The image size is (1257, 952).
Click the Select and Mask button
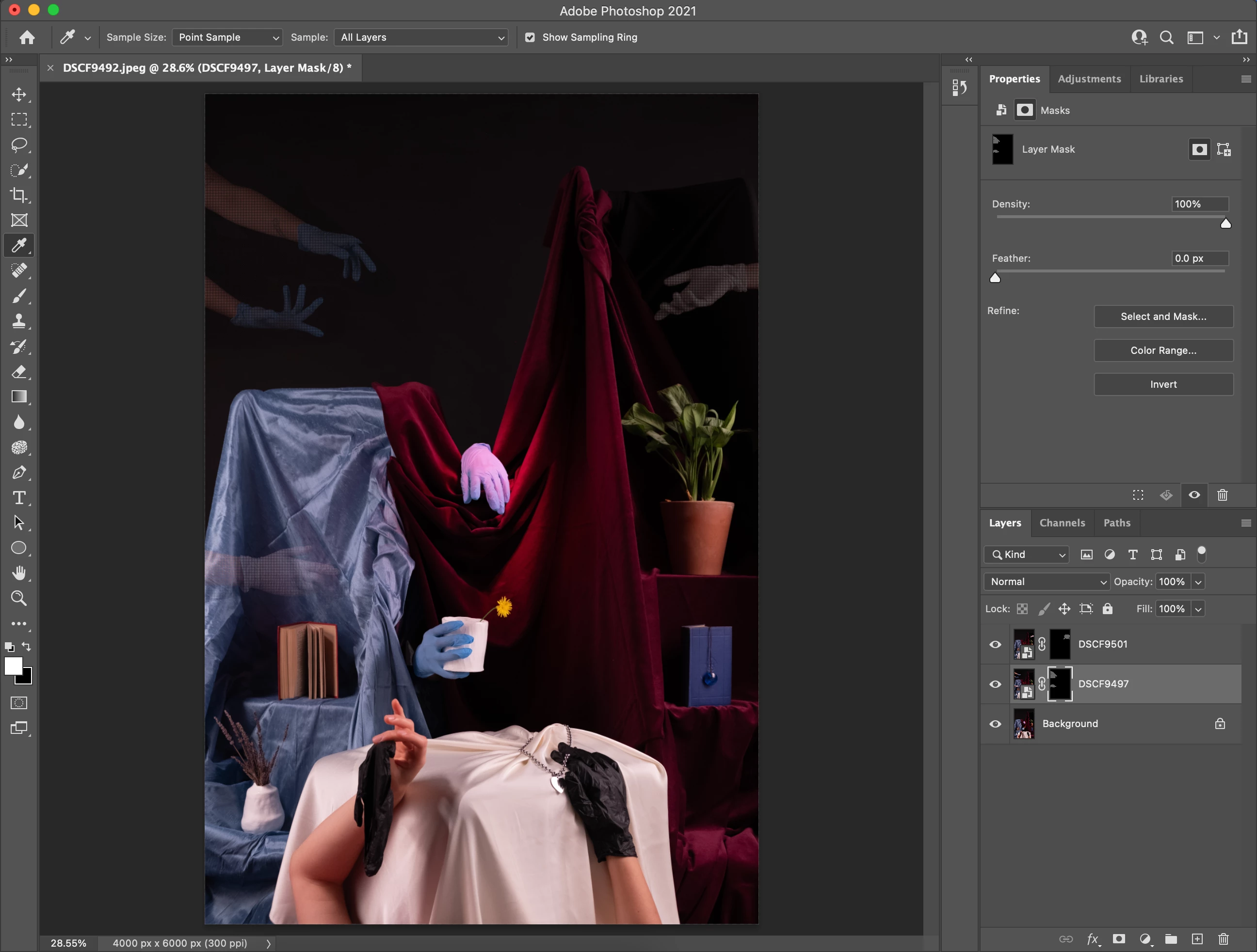click(1162, 317)
